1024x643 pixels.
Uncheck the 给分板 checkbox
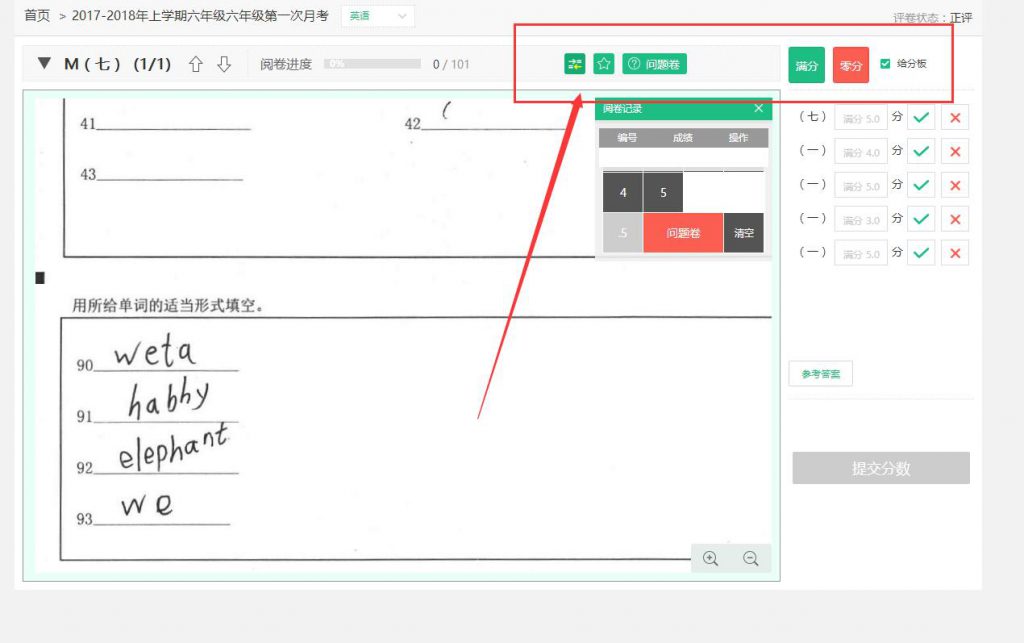885,64
